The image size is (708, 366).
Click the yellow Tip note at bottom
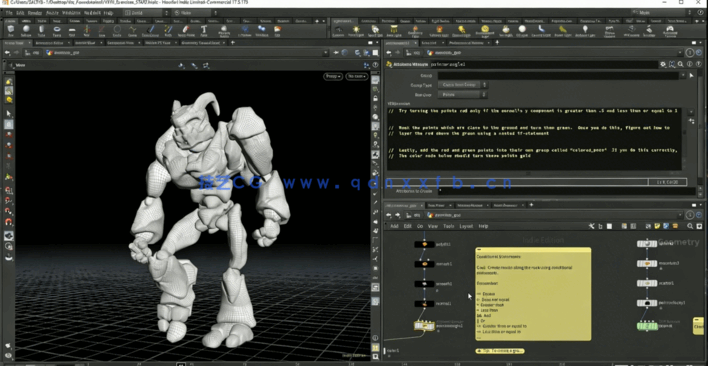pyautogui.click(x=500, y=351)
